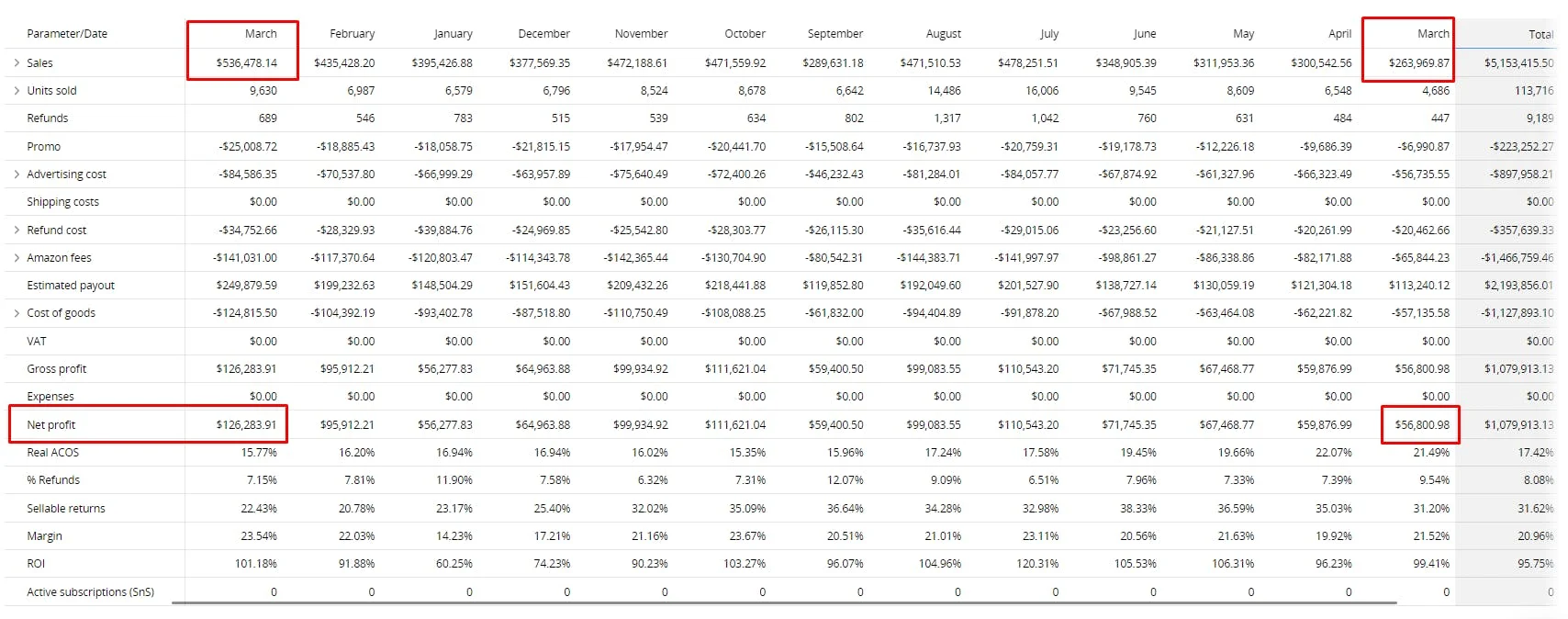Screen dimensions: 1568x619
Task: Click the first March sales value $536,478.14
Action: [246, 63]
